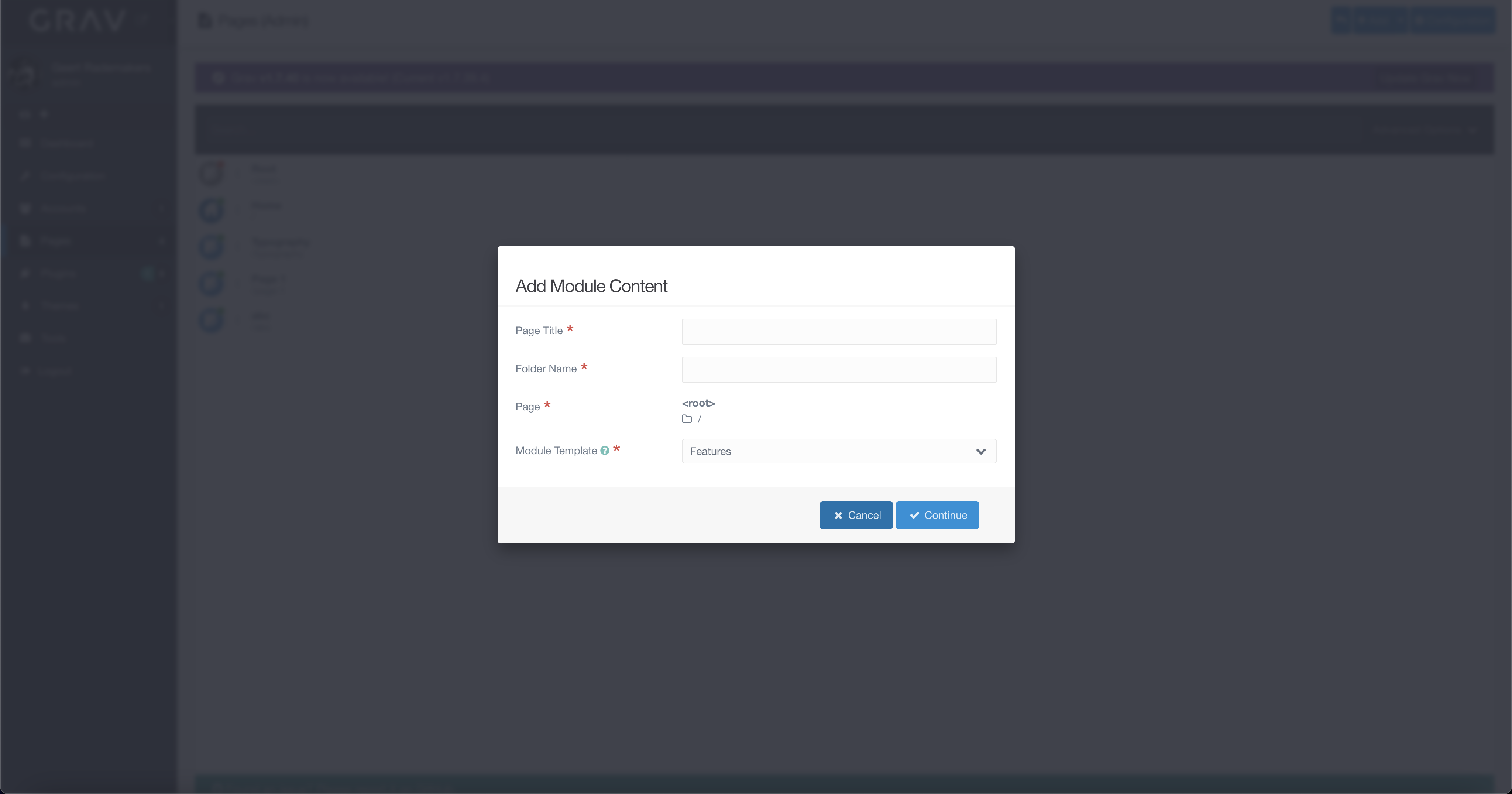Click the Module Template help question-mark icon
Viewport: 1512px width, 794px height.
click(605, 451)
